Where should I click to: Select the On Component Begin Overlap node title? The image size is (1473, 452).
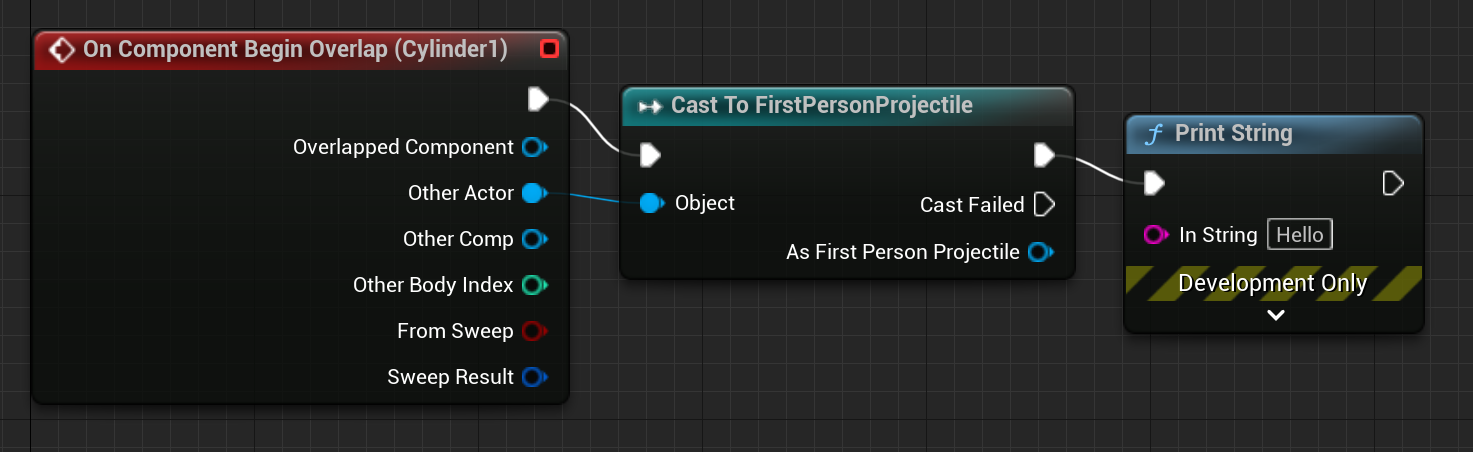click(x=295, y=49)
